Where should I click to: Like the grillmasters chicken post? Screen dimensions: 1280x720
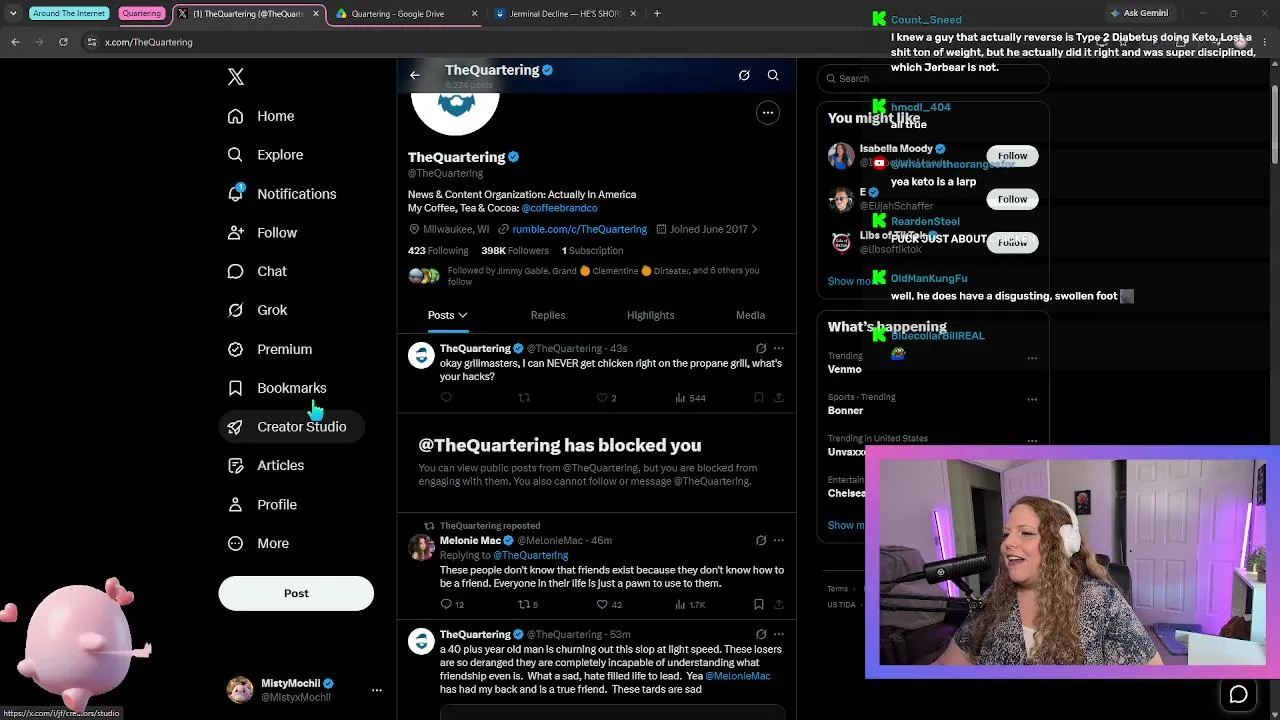pyautogui.click(x=607, y=398)
